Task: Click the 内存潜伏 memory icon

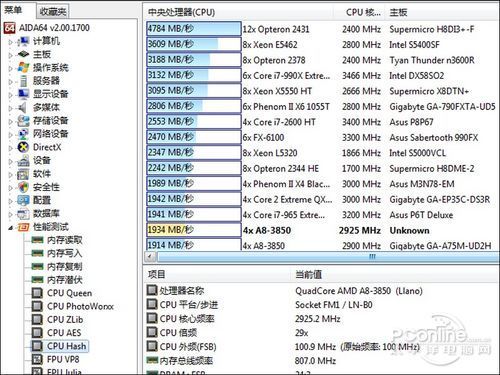Action: [x=37, y=280]
